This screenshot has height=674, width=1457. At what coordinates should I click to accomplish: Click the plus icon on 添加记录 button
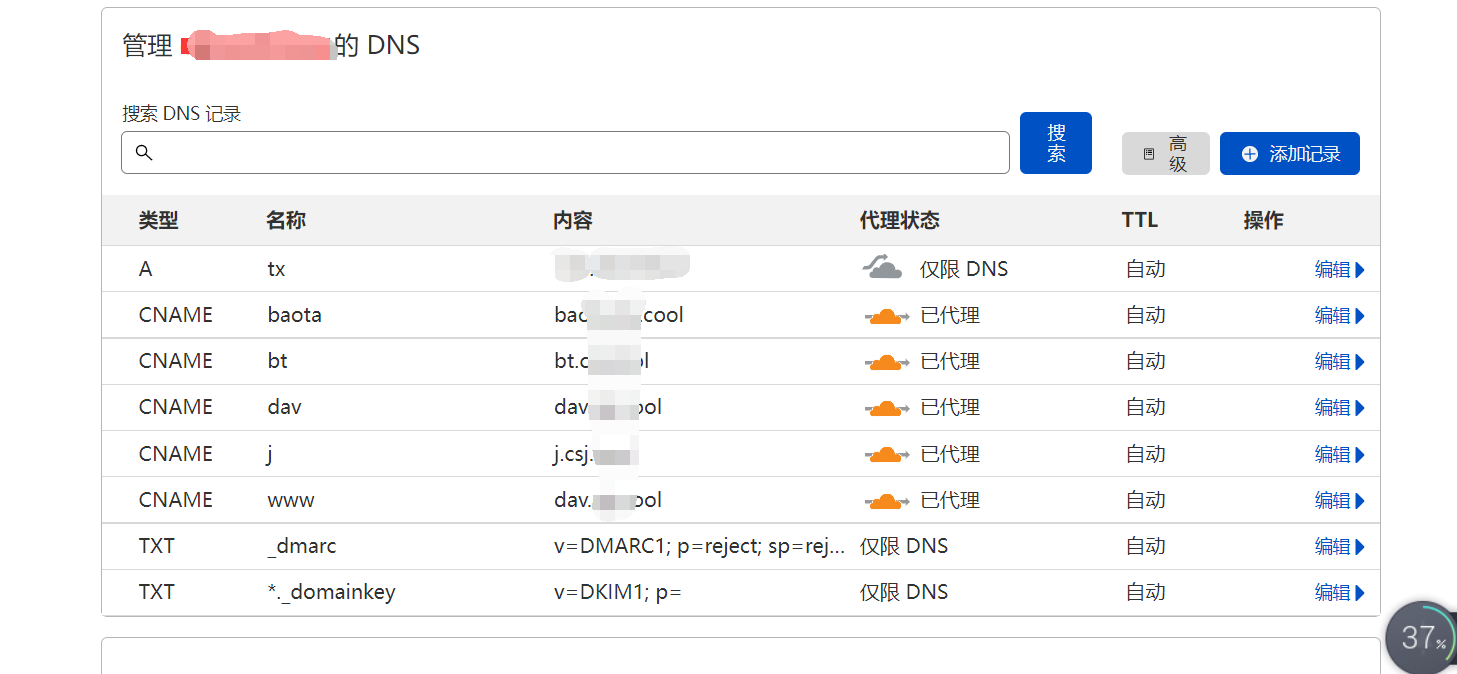[1249, 154]
